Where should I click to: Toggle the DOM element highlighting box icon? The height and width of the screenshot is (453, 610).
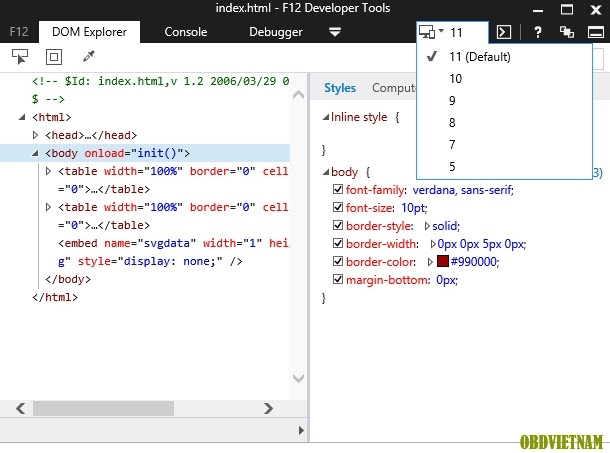[53, 57]
